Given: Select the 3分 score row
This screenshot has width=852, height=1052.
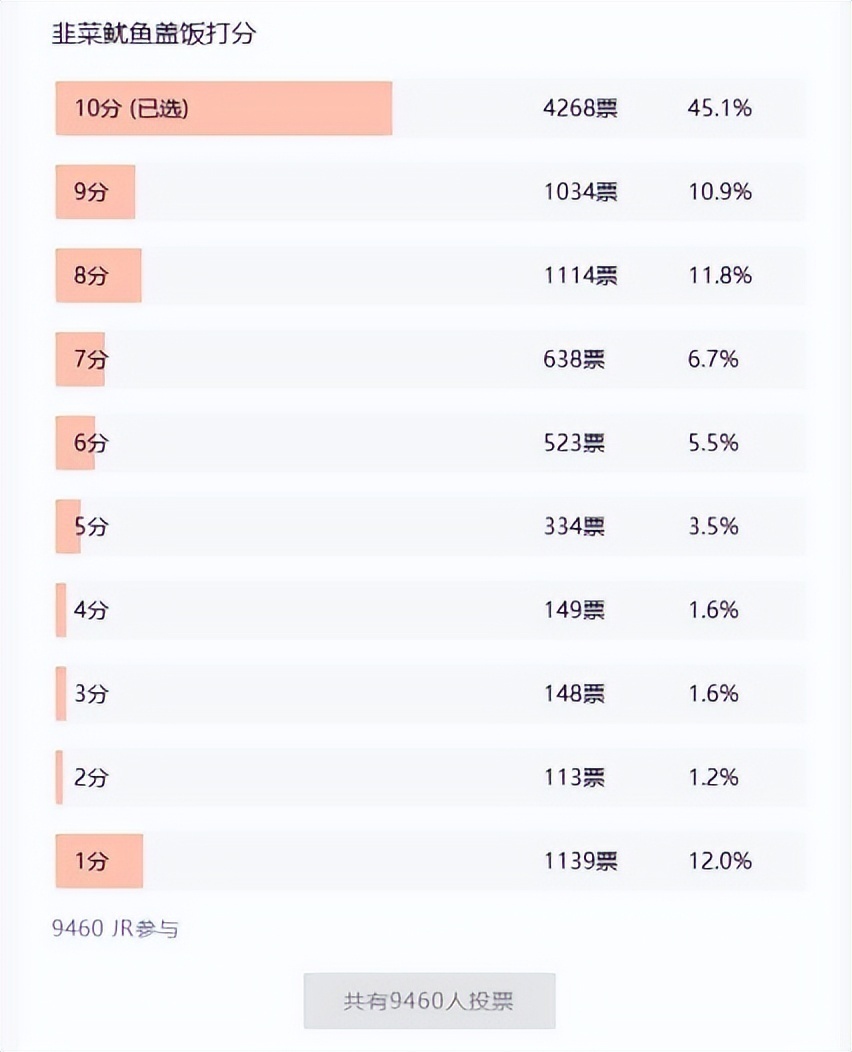Looking at the screenshot, I should coord(431,693).
